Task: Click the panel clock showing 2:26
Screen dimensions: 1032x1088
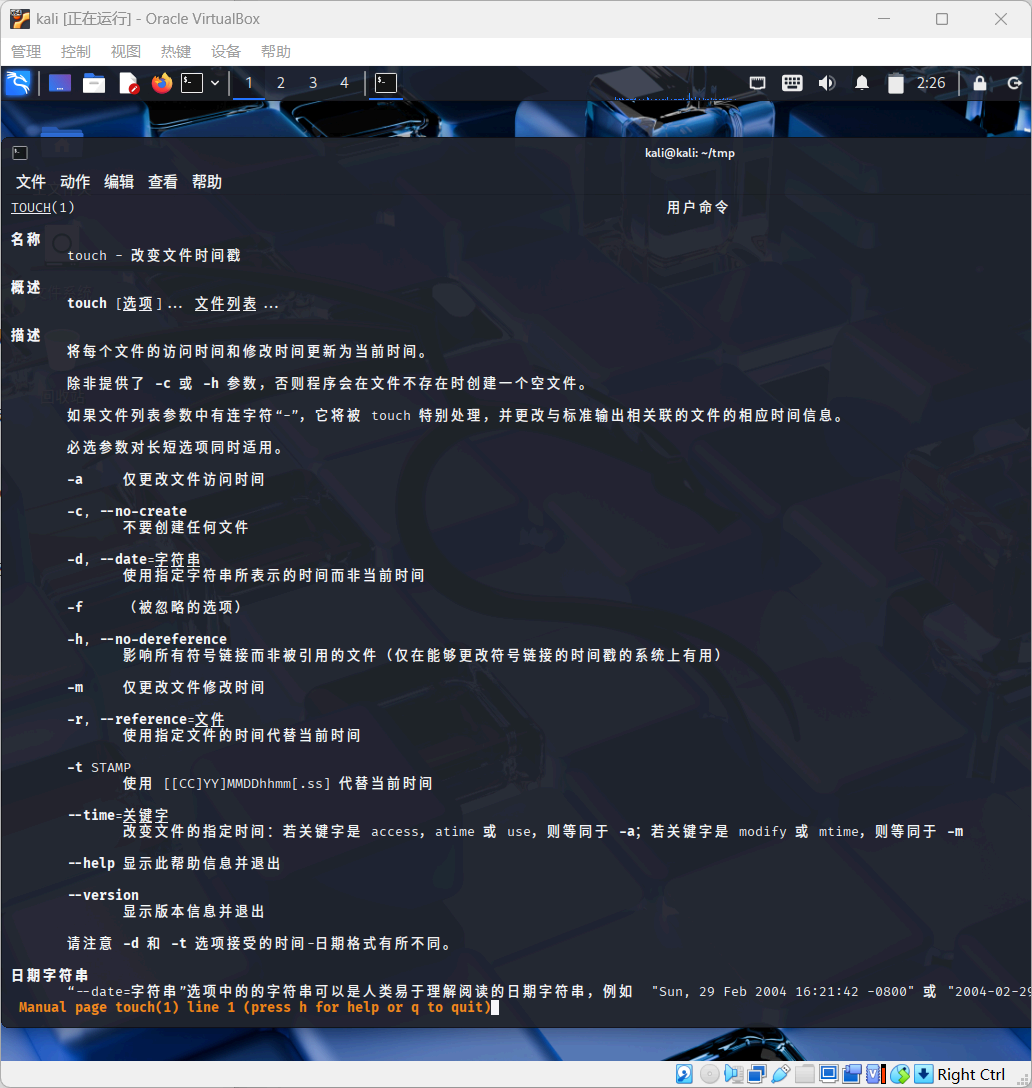Action: [931, 83]
